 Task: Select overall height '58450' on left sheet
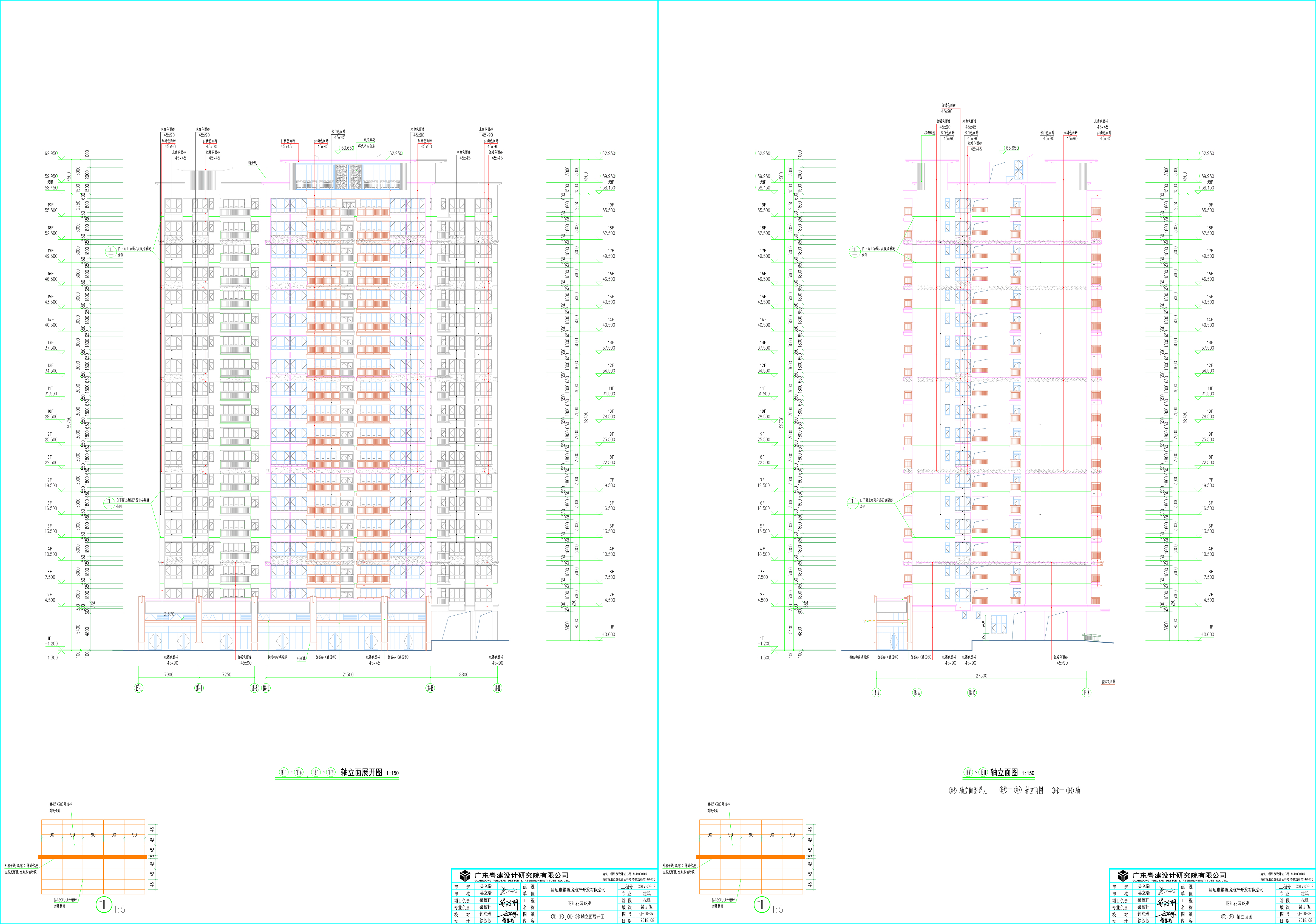pyautogui.click(x=586, y=417)
